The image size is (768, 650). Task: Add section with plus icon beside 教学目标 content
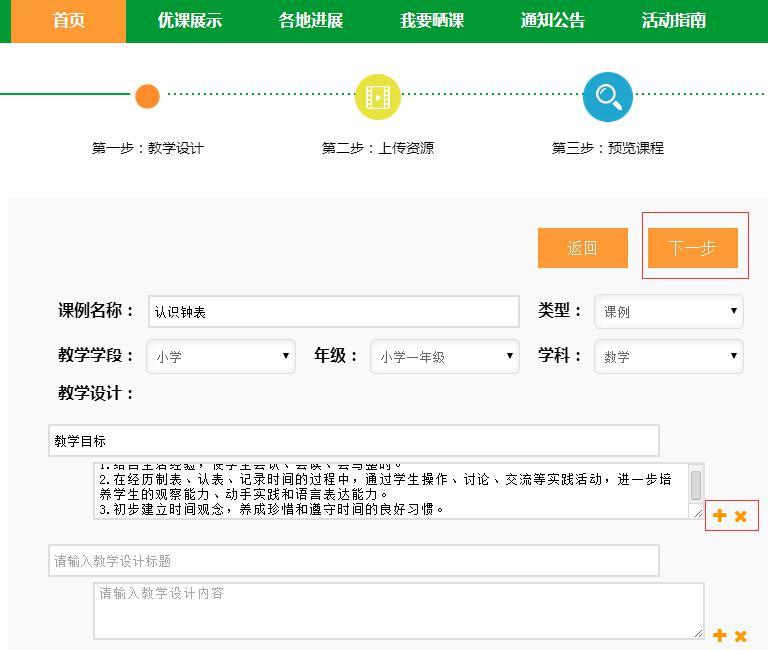click(719, 516)
